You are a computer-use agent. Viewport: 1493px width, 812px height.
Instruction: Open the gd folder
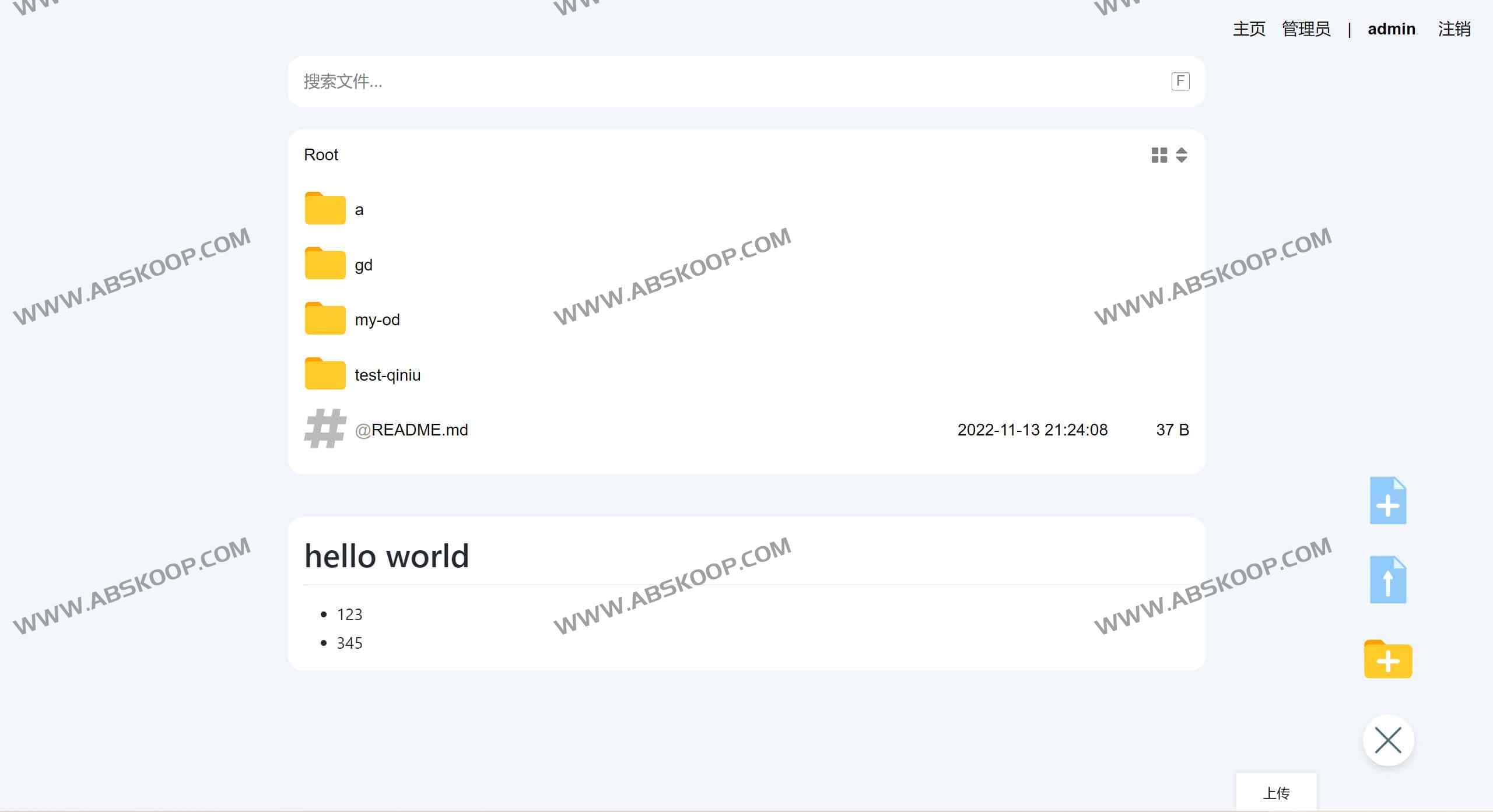point(363,265)
